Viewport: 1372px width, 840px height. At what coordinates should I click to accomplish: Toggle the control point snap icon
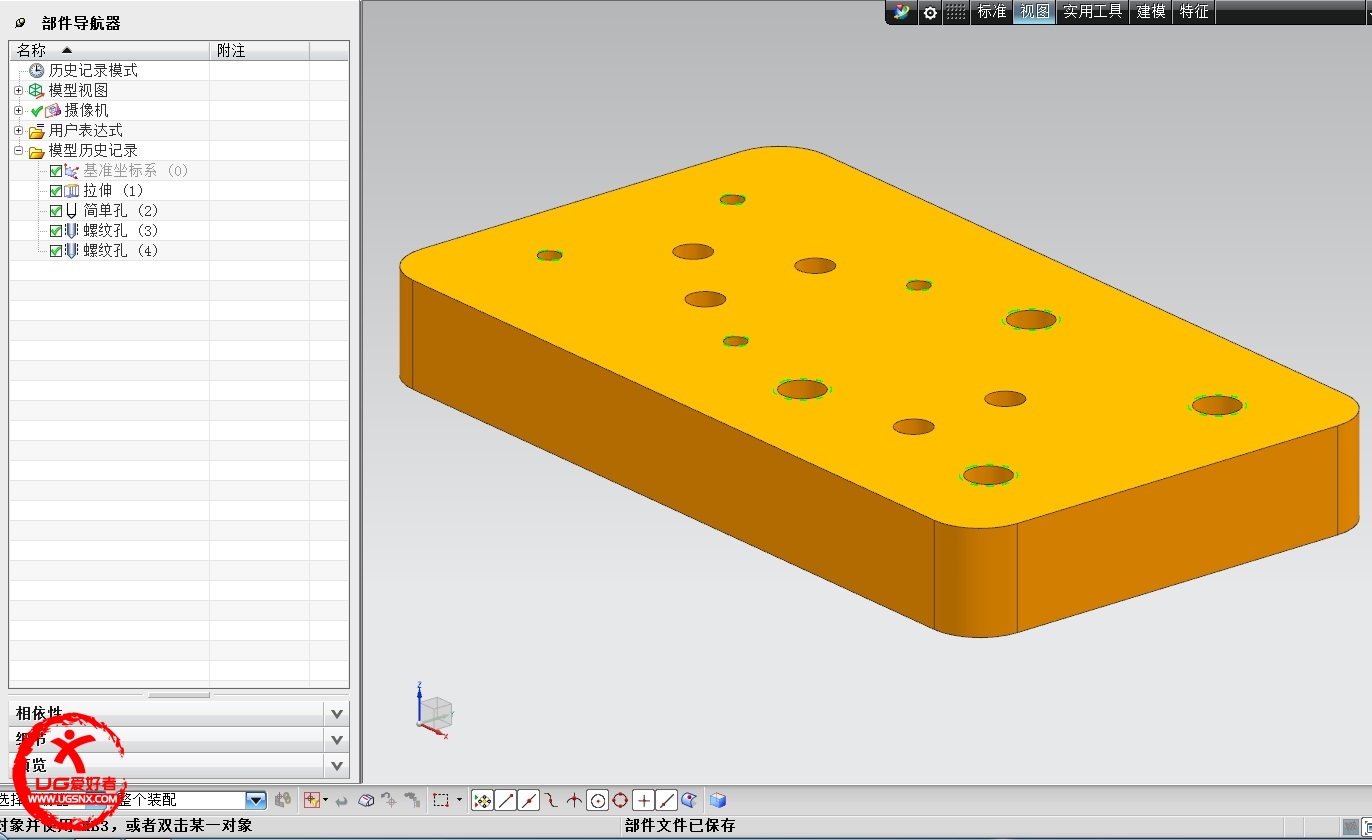[551, 800]
